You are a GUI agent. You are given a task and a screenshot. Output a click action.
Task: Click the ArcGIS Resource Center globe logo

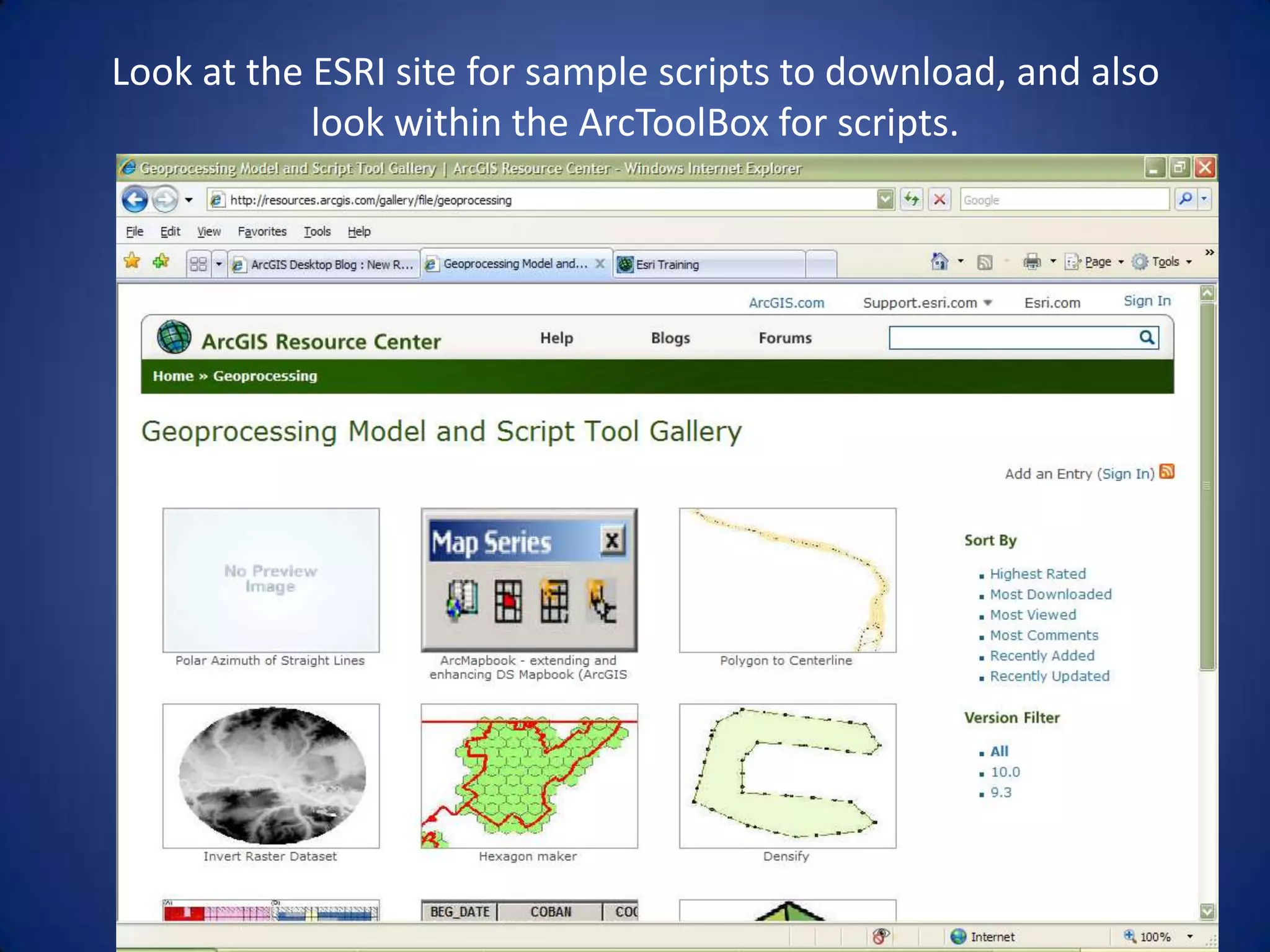pyautogui.click(x=174, y=337)
